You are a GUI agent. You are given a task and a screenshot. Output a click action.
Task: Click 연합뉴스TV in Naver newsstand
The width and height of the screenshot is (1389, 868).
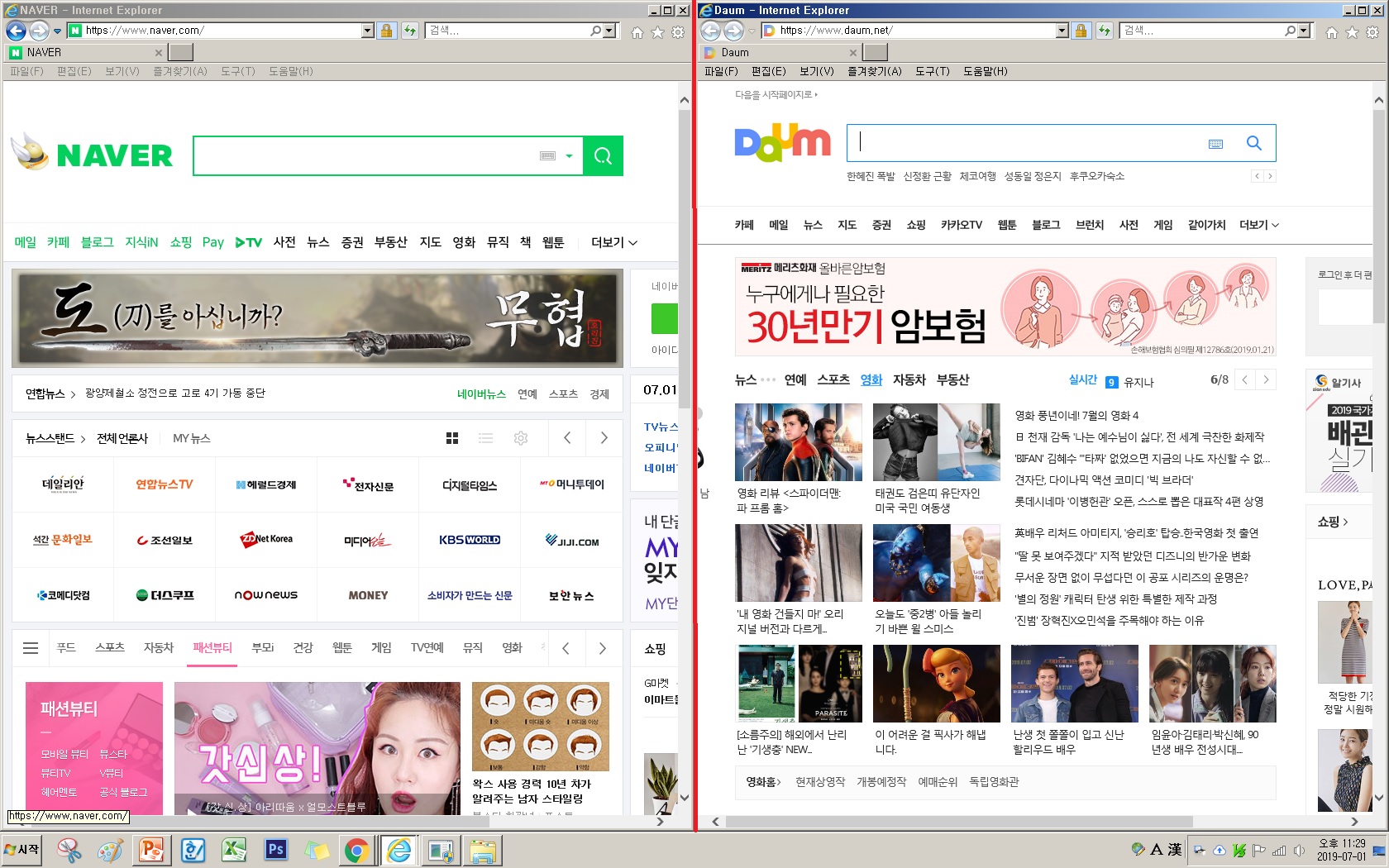pyautogui.click(x=164, y=484)
